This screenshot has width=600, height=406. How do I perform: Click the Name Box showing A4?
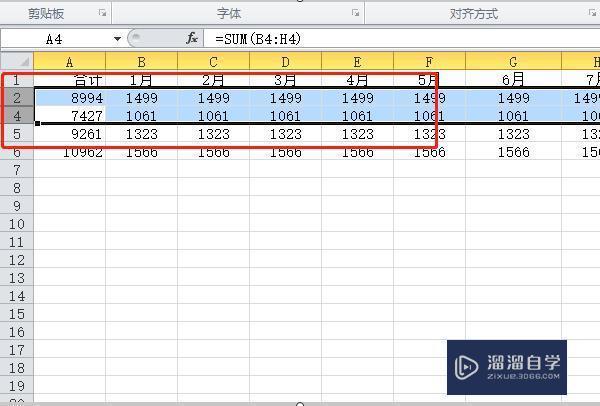tap(57, 39)
